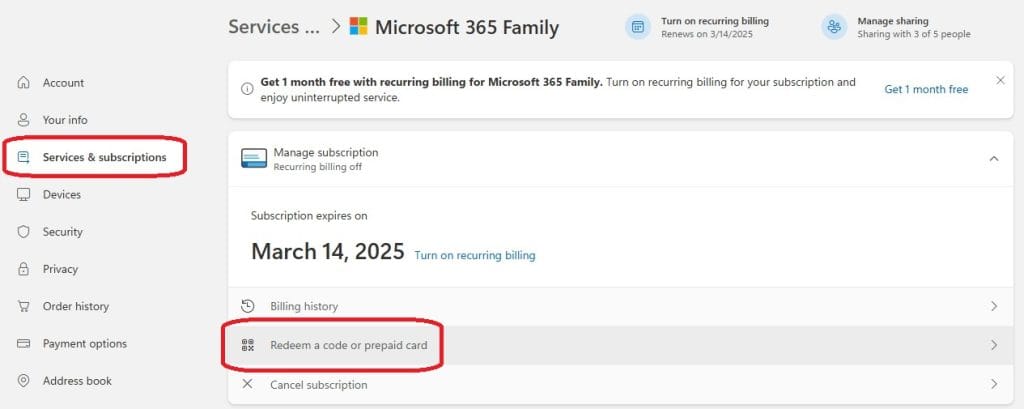Image resolution: width=1024 pixels, height=409 pixels.
Task: Open Security in the sidebar
Action: (63, 232)
